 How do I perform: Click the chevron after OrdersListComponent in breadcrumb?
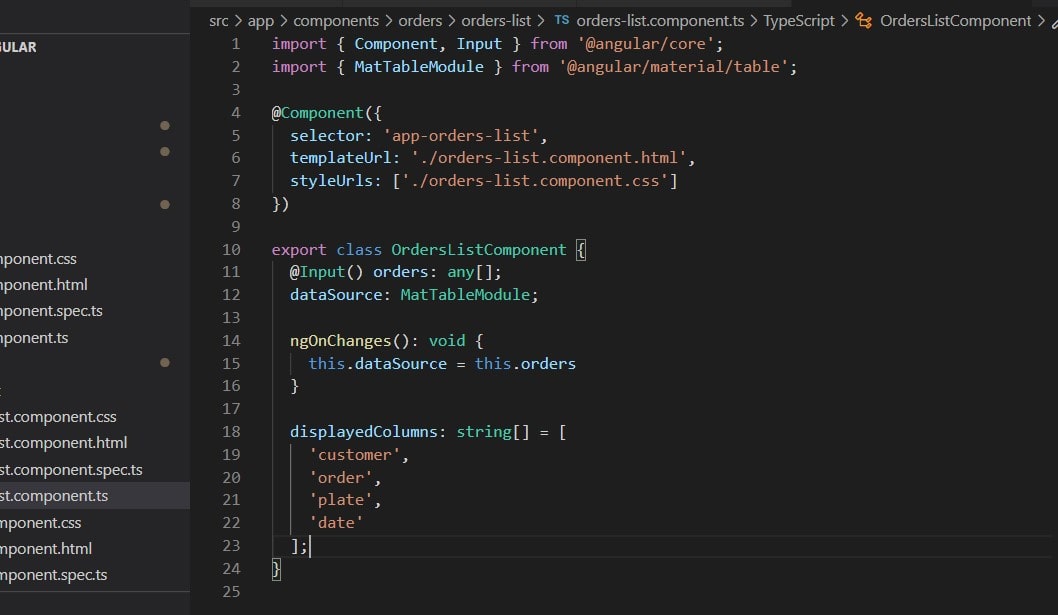click(x=1042, y=21)
